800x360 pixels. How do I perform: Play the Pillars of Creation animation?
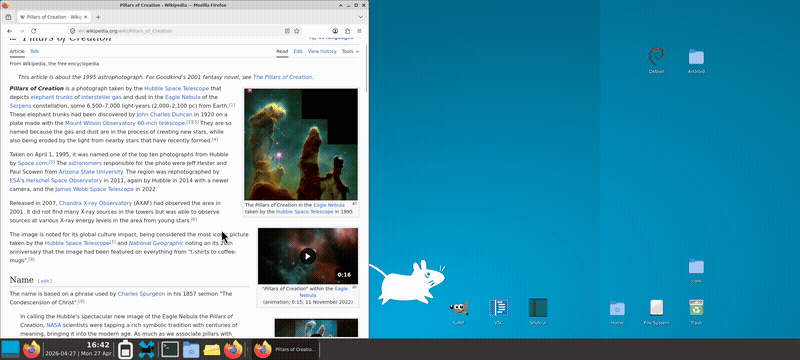308,256
